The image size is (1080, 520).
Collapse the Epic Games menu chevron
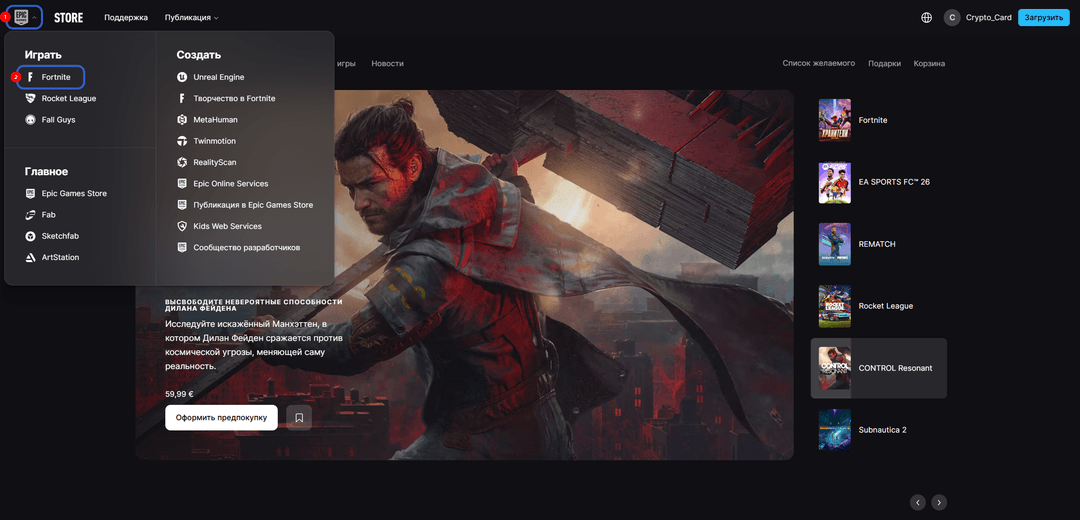pyautogui.click(x=34, y=17)
